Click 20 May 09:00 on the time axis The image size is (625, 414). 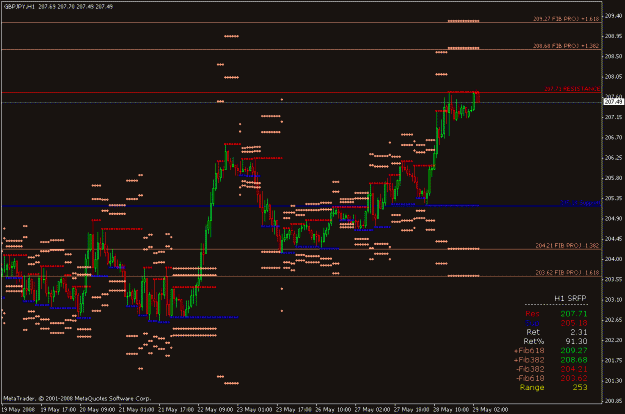[x=97, y=410]
